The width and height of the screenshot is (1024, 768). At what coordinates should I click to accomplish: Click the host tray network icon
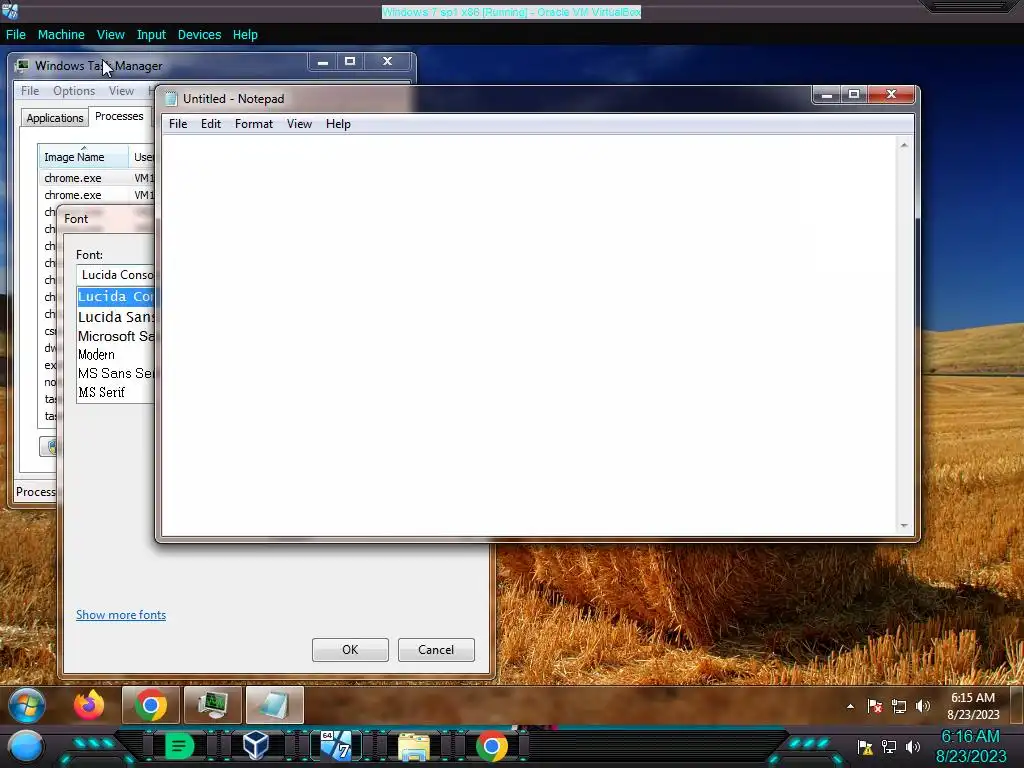point(889,746)
